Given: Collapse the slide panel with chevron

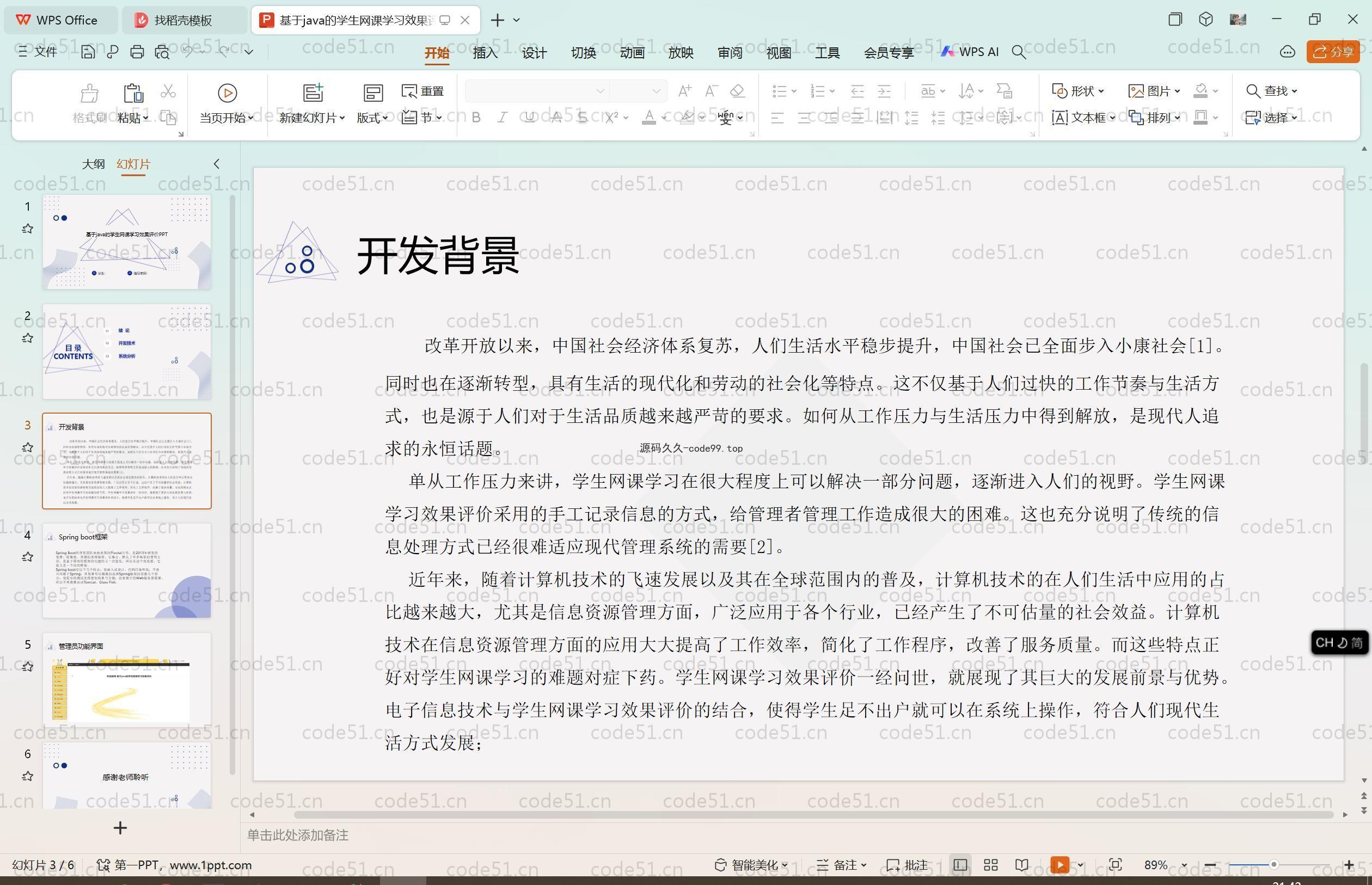Looking at the screenshot, I should click(x=217, y=164).
